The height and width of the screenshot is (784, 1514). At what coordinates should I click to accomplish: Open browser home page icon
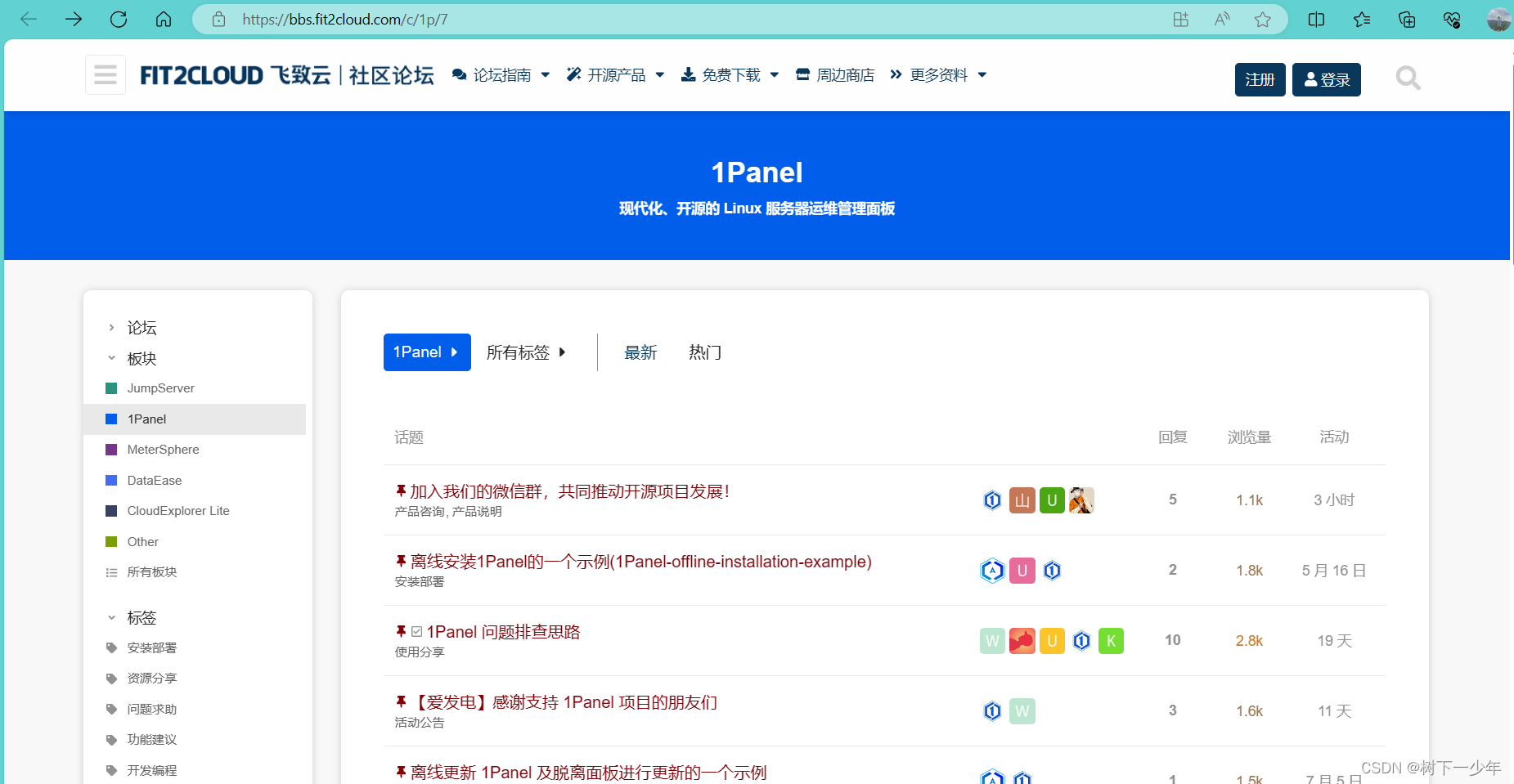click(x=164, y=19)
